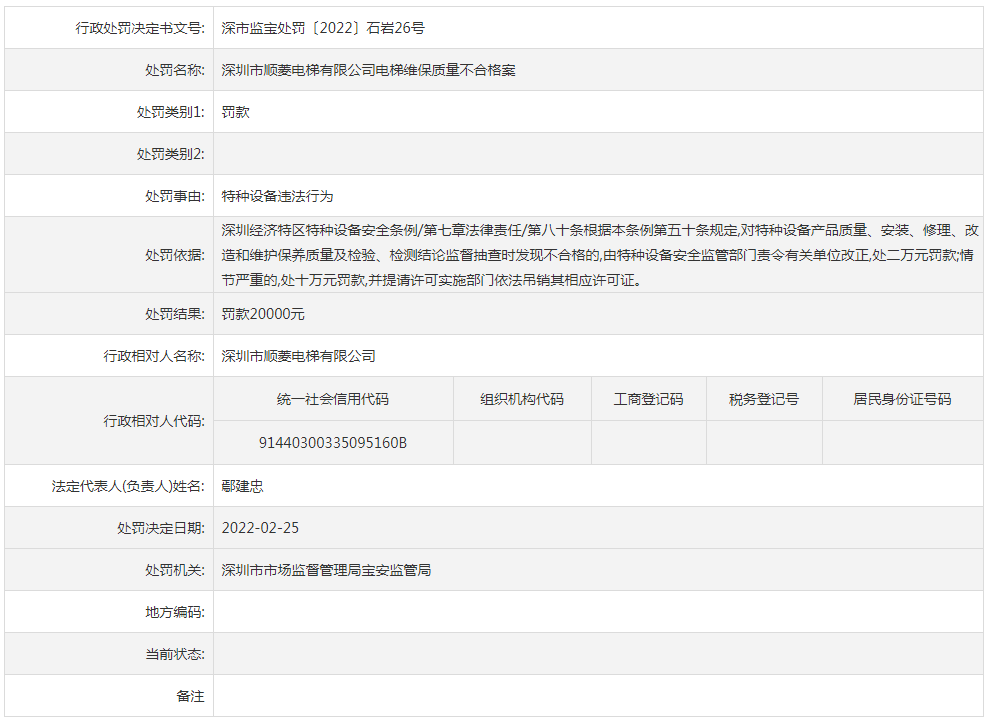Click the 组织机构代码 column header
This screenshot has height=721, width=987.
(522, 399)
